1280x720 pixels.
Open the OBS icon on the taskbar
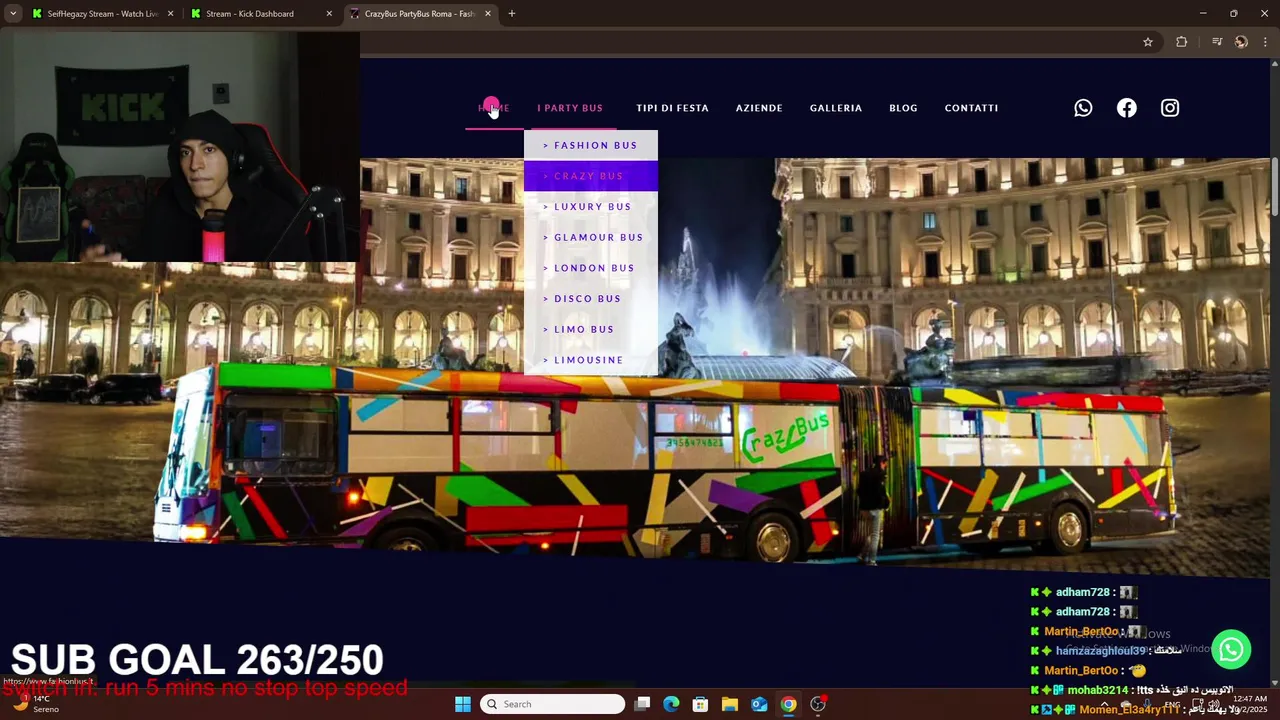click(x=818, y=704)
